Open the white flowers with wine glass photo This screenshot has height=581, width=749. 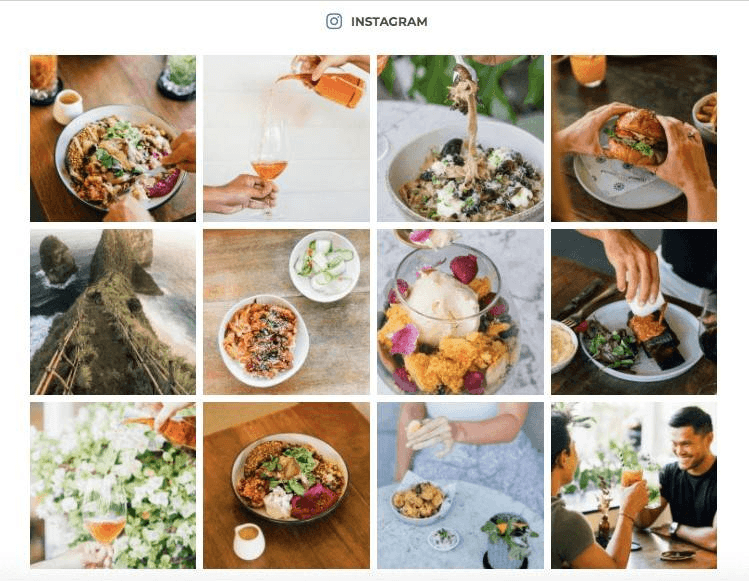[113, 485]
